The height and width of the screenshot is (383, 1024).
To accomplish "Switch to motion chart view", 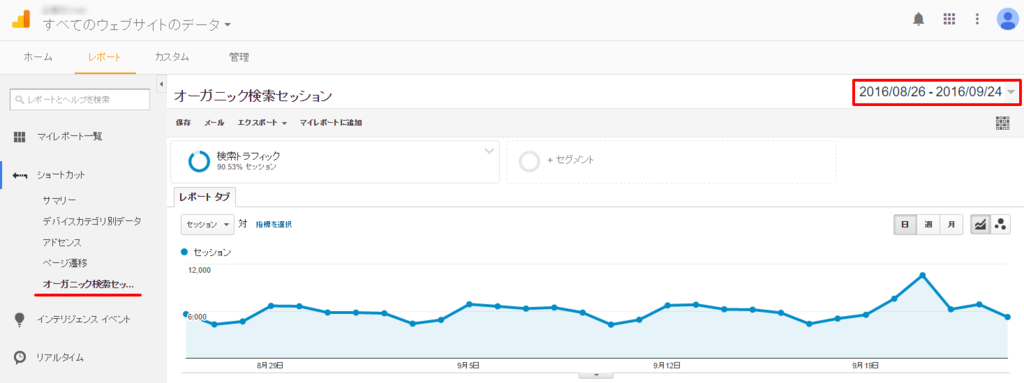I will pos(1000,224).
